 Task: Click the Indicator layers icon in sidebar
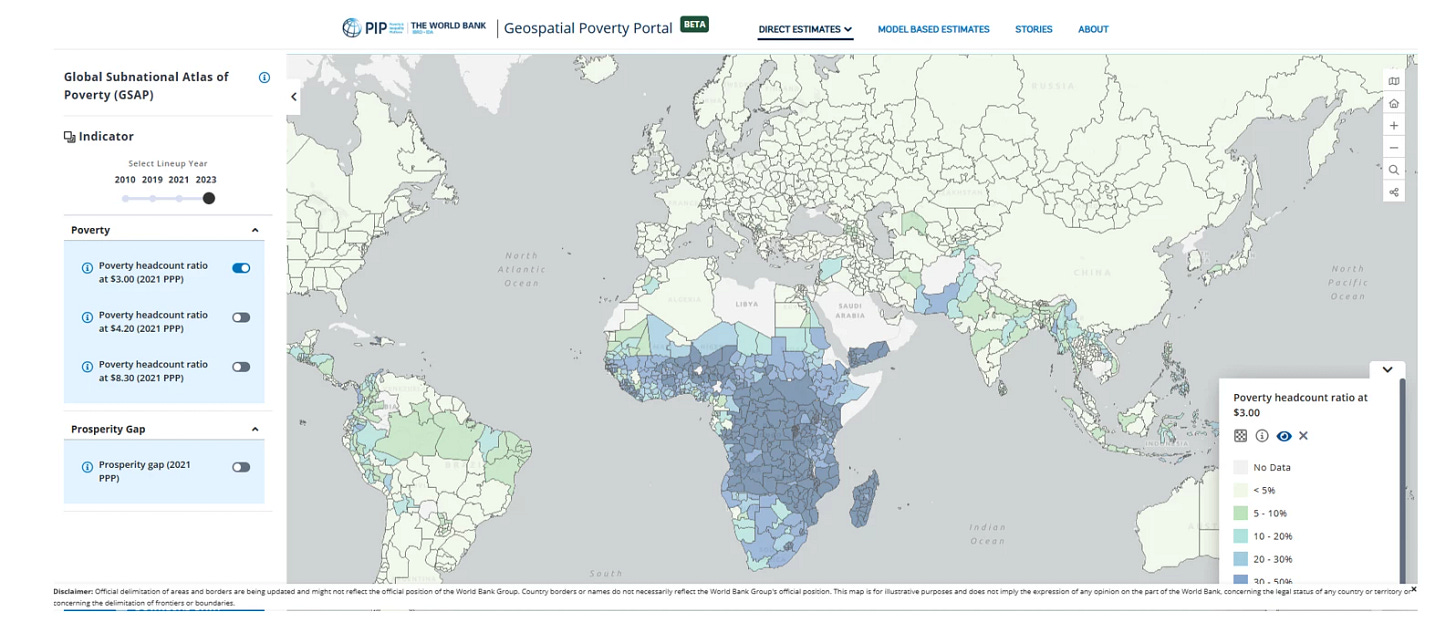69,137
